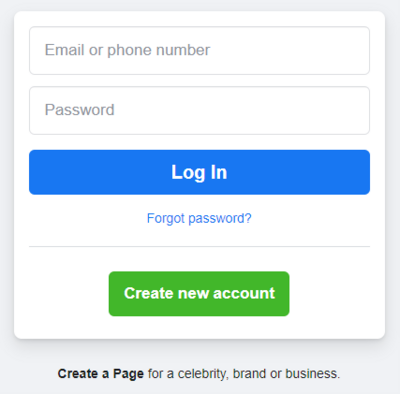
Task: Tap the white Log In label
Action: point(199,173)
